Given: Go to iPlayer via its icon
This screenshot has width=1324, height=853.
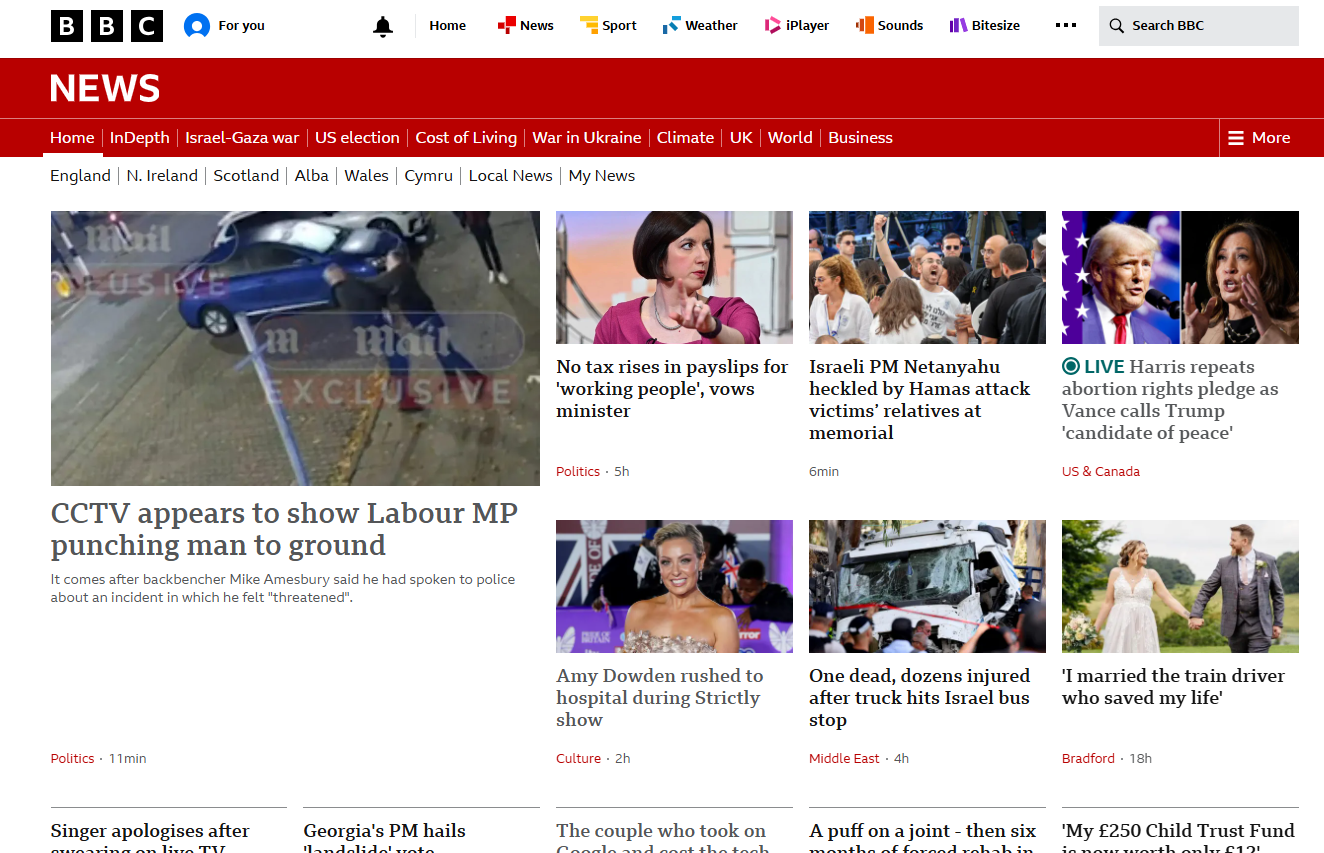Looking at the screenshot, I should pyautogui.click(x=773, y=26).
